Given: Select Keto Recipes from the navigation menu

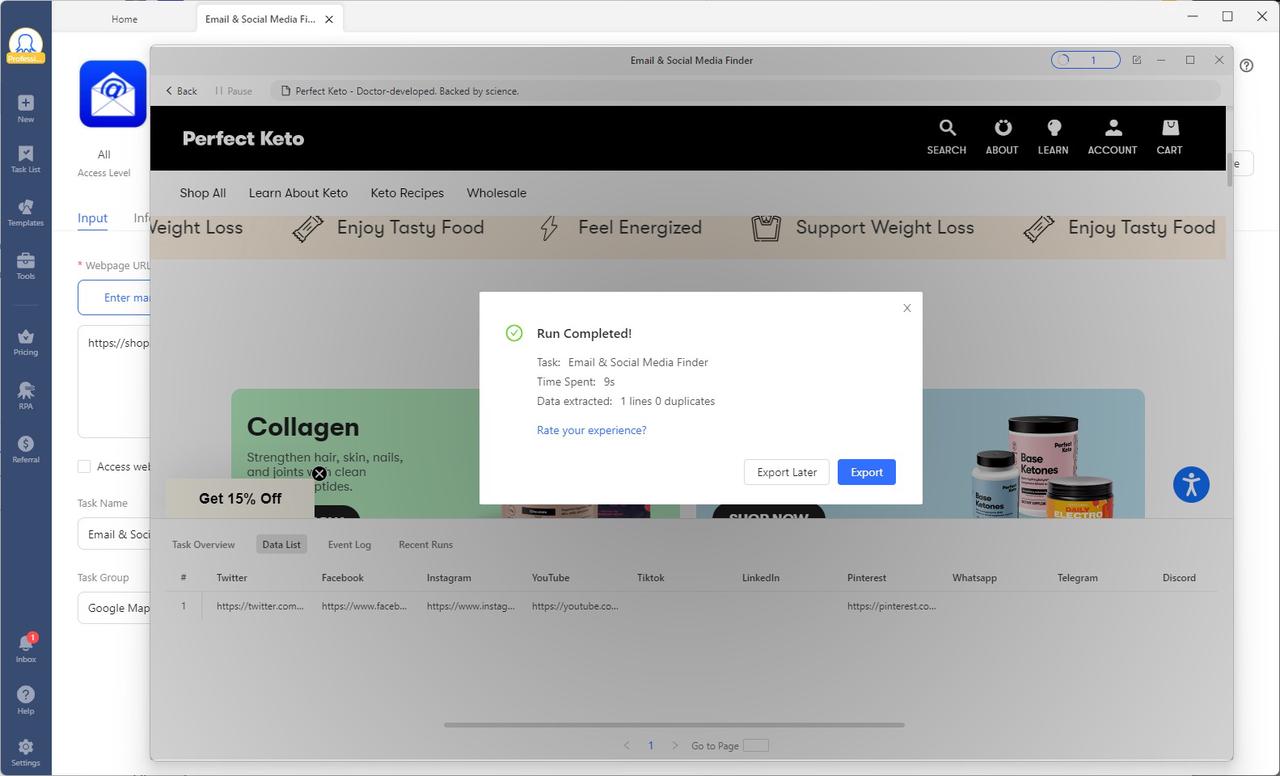Looking at the screenshot, I should (407, 192).
